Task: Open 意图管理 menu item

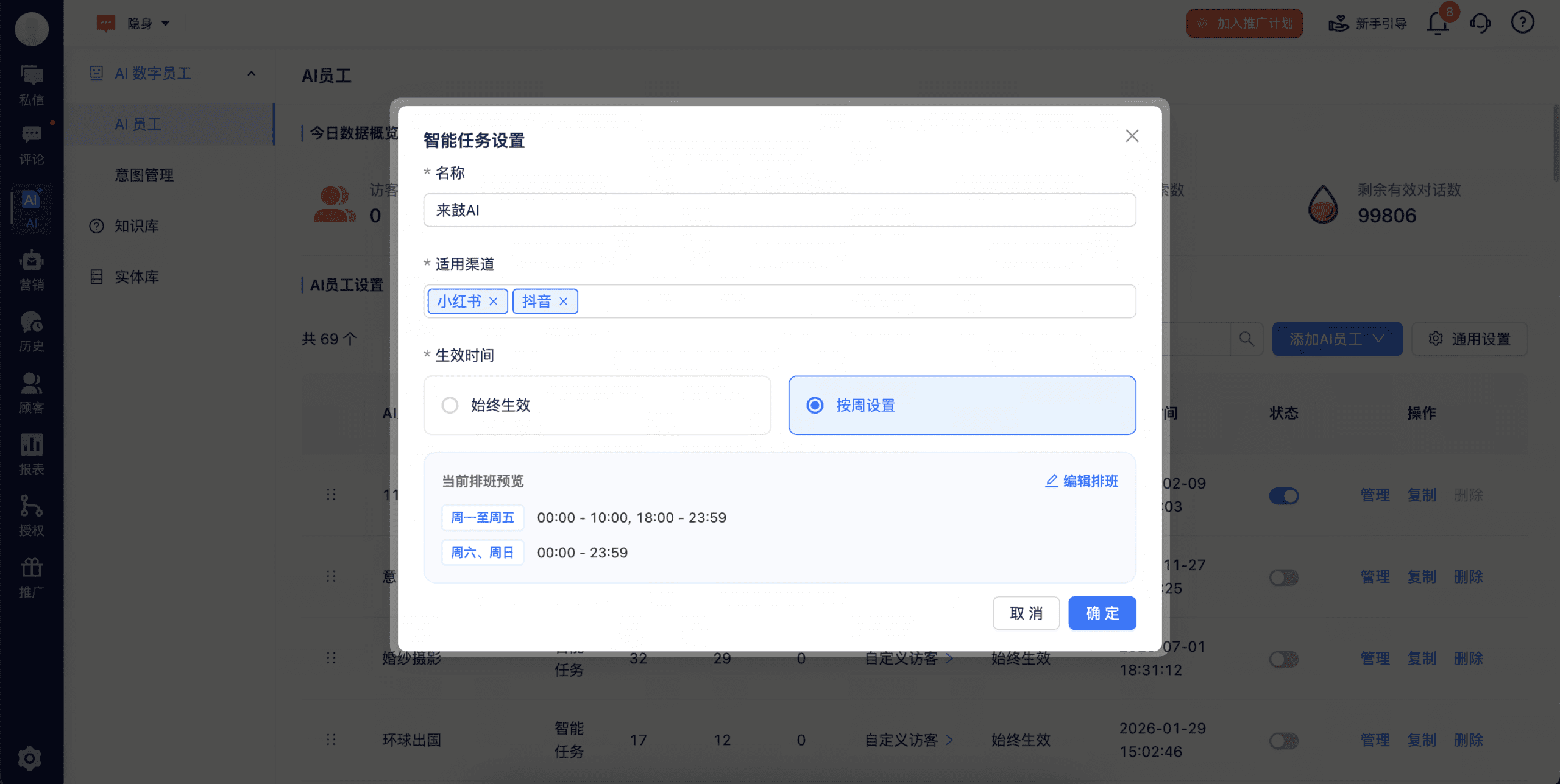Action: tap(144, 175)
